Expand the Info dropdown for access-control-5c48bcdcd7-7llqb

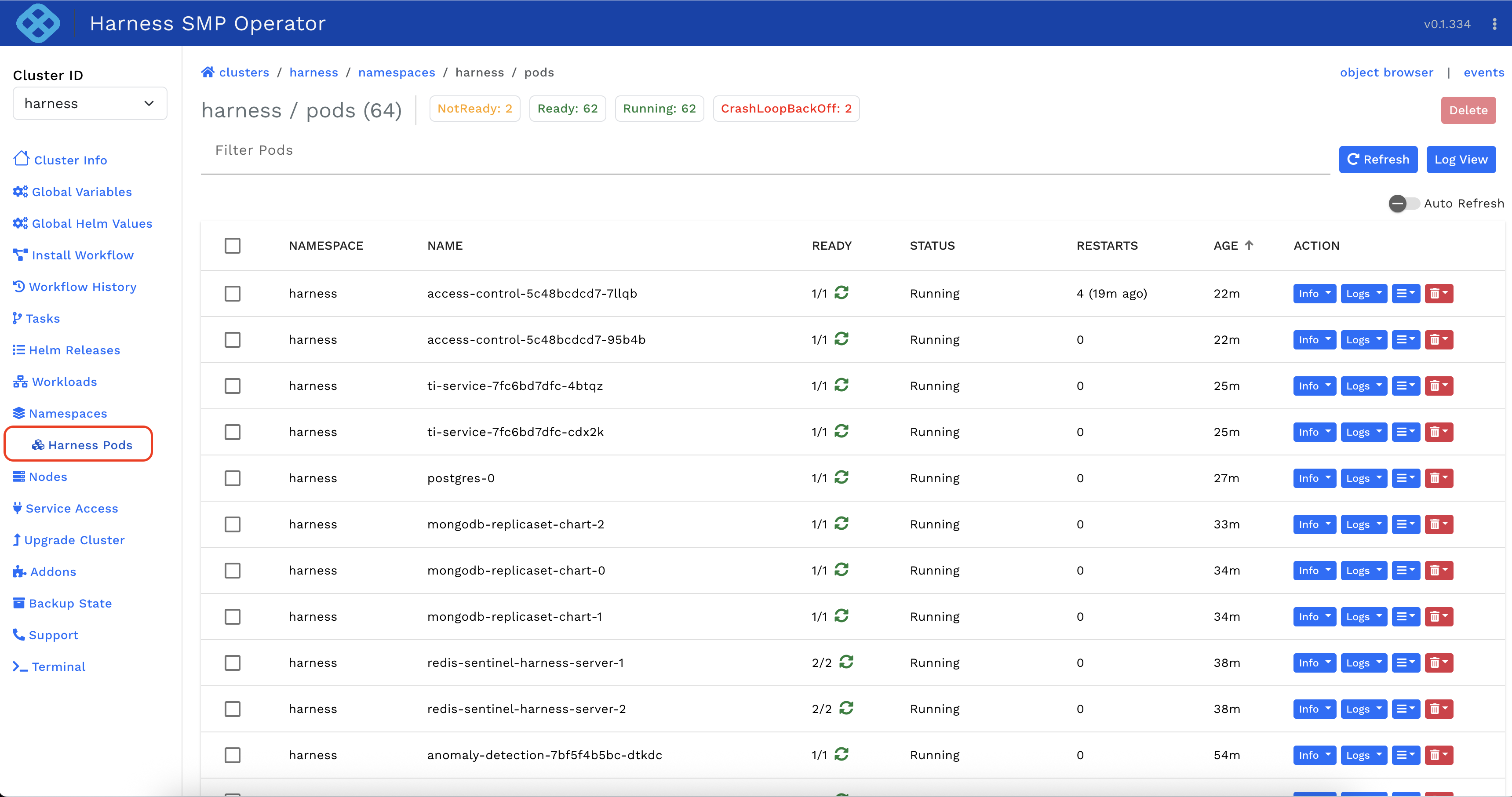[x=1315, y=294]
